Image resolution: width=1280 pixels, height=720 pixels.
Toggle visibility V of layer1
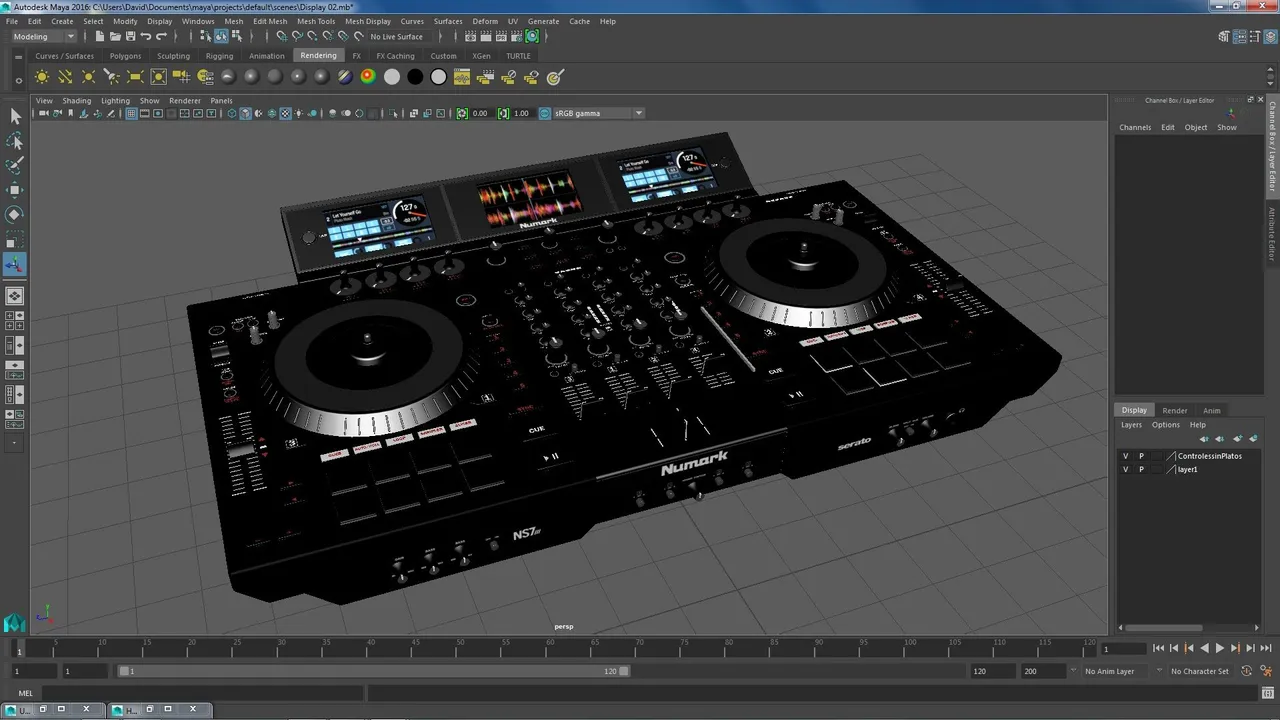pyautogui.click(x=1125, y=469)
